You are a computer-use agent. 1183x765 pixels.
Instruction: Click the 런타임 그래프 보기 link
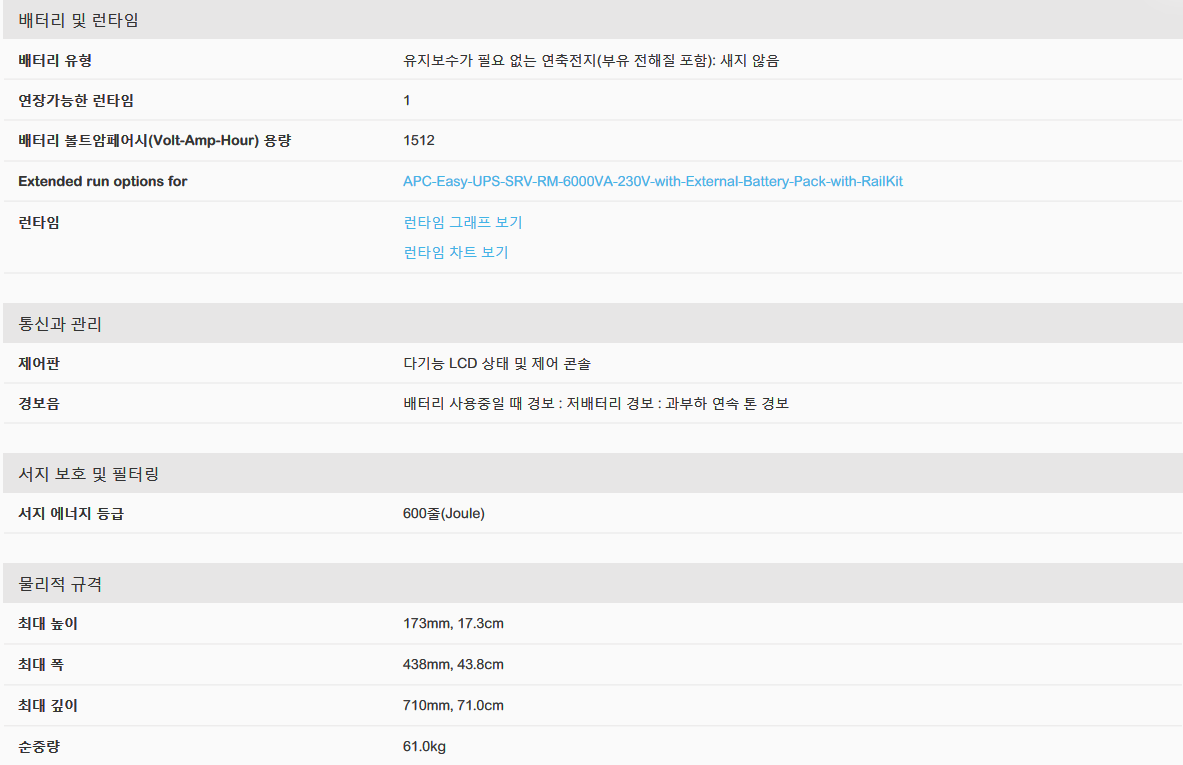[x=462, y=222]
